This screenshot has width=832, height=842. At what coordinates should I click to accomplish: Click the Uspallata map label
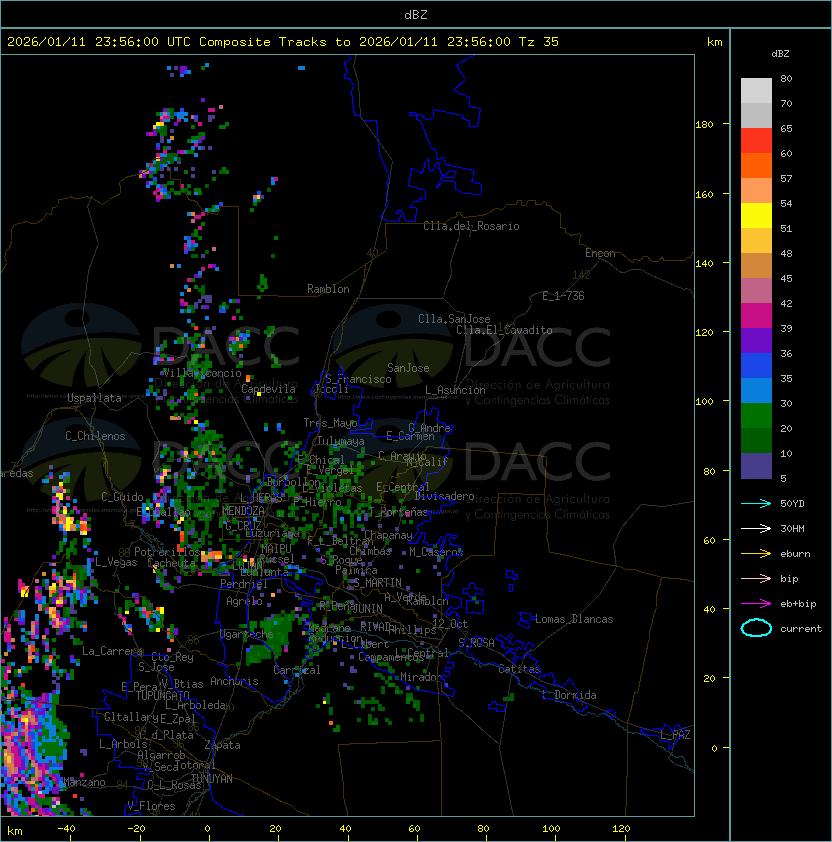pos(95,398)
